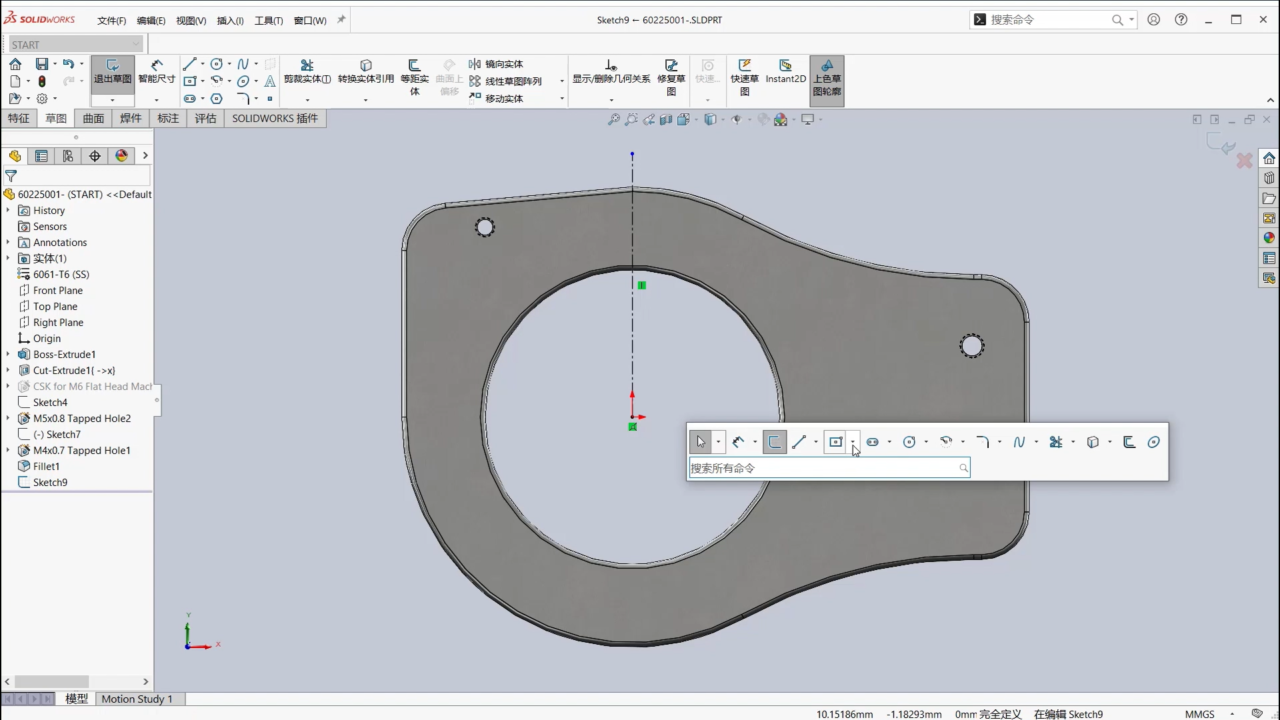Expand the History folder in tree
Image resolution: width=1280 pixels, height=720 pixels.
click(x=8, y=210)
